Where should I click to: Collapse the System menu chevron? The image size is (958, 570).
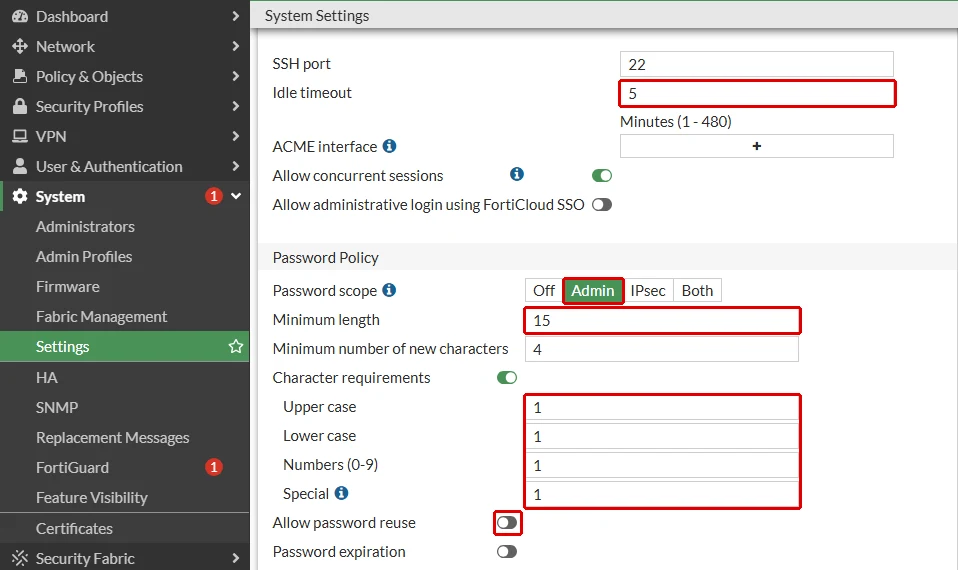pos(236,196)
